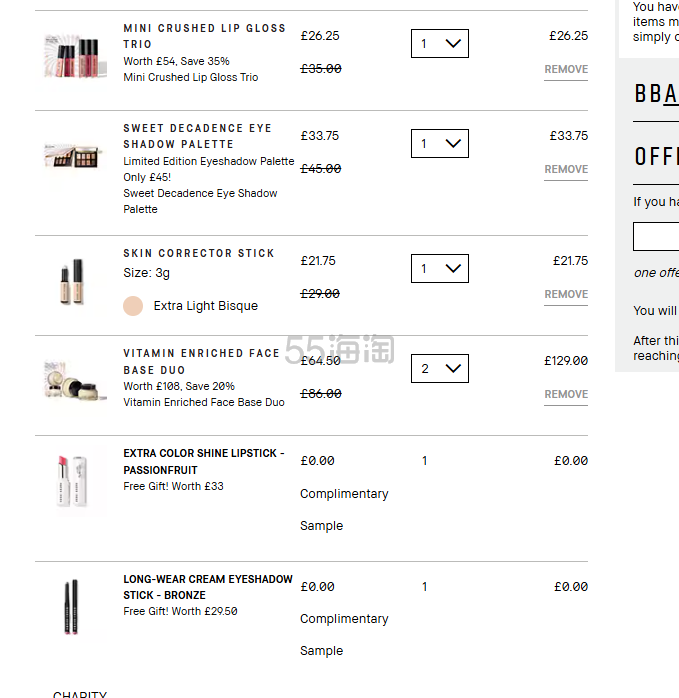Remove Sweet Decadence Eye Shadow Palette from cart
This screenshot has height=698, width=679.
pyautogui.click(x=565, y=170)
